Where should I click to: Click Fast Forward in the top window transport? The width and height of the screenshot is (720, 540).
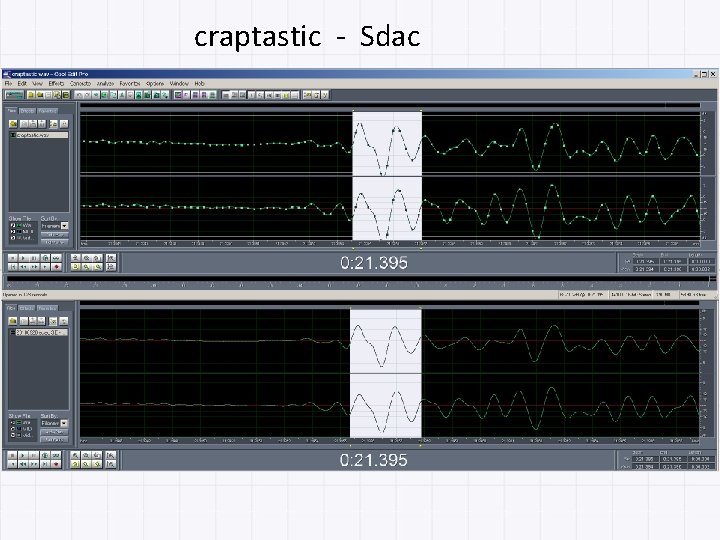34,266
